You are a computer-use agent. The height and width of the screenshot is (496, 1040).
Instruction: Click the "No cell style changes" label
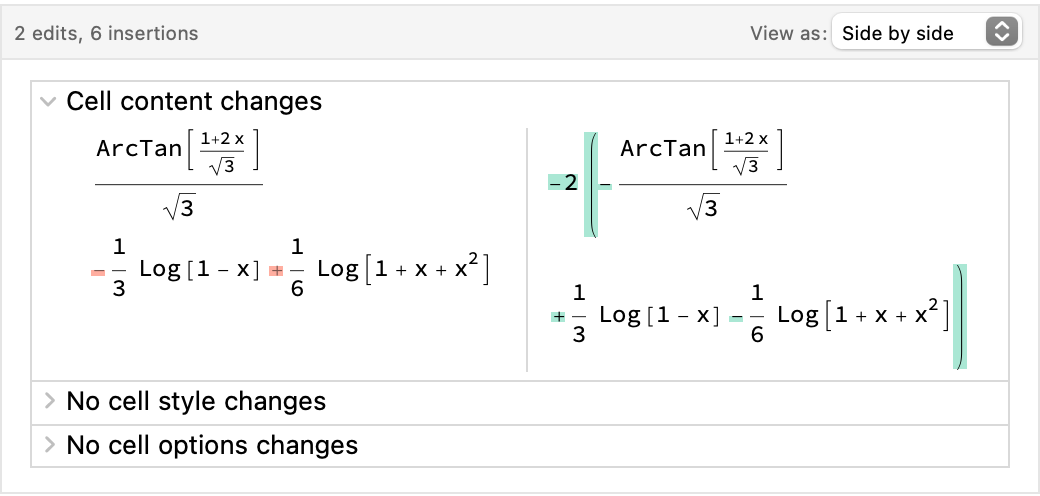coord(196,401)
